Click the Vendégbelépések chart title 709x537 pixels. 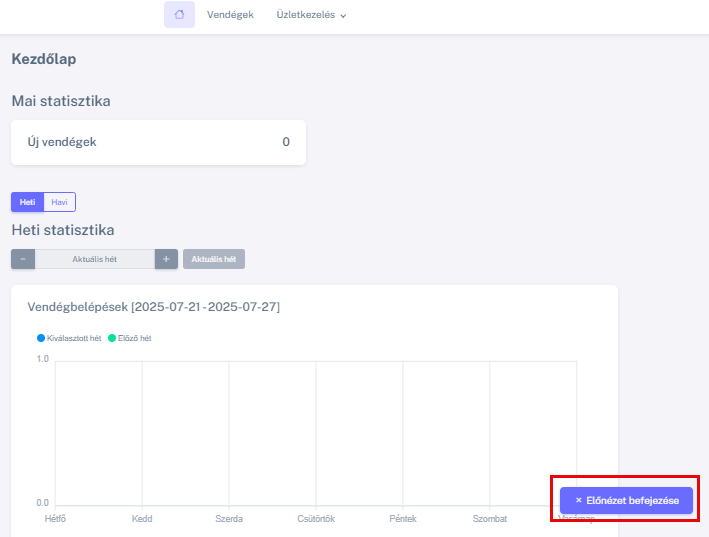pyautogui.click(x=154, y=307)
